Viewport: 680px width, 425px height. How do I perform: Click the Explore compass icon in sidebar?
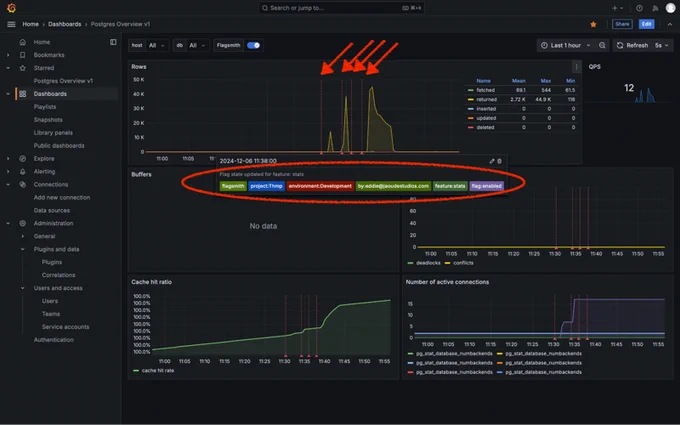23,159
